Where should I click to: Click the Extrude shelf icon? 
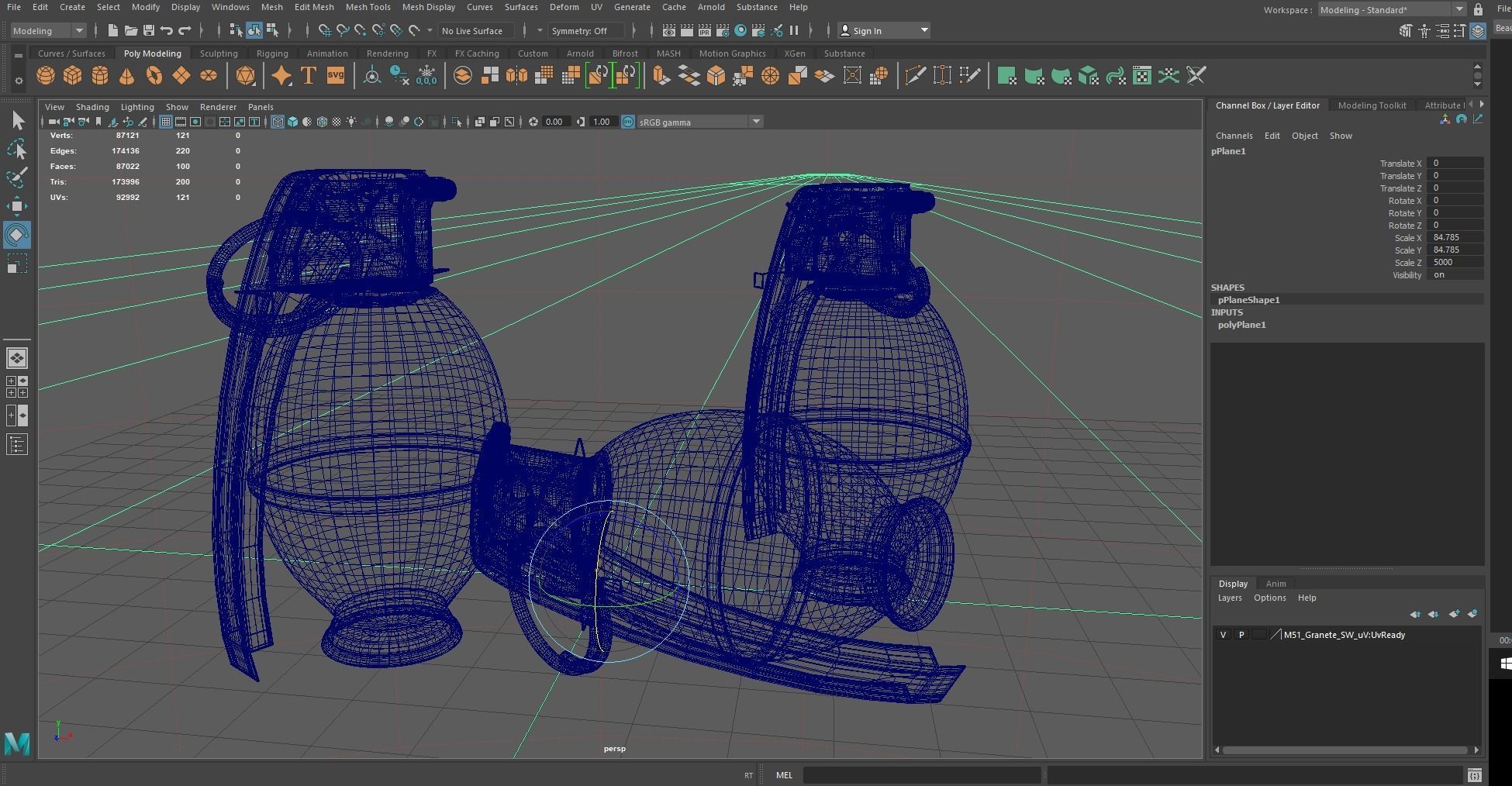point(661,76)
